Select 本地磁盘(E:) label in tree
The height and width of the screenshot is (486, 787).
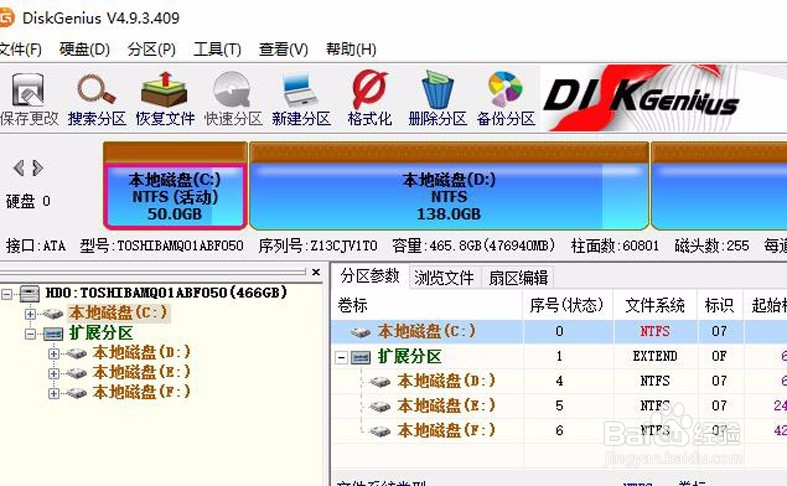(142, 373)
